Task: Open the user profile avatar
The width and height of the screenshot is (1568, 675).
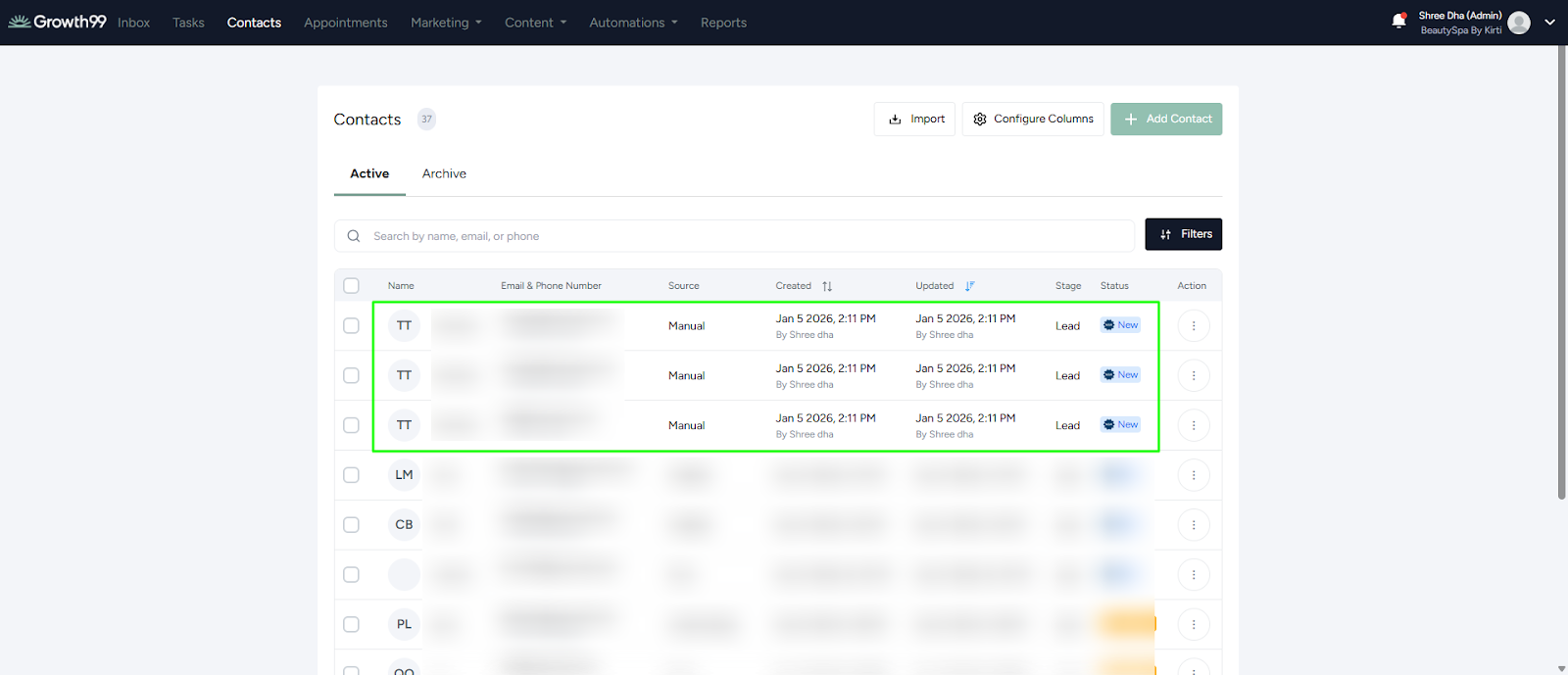Action: (1519, 23)
